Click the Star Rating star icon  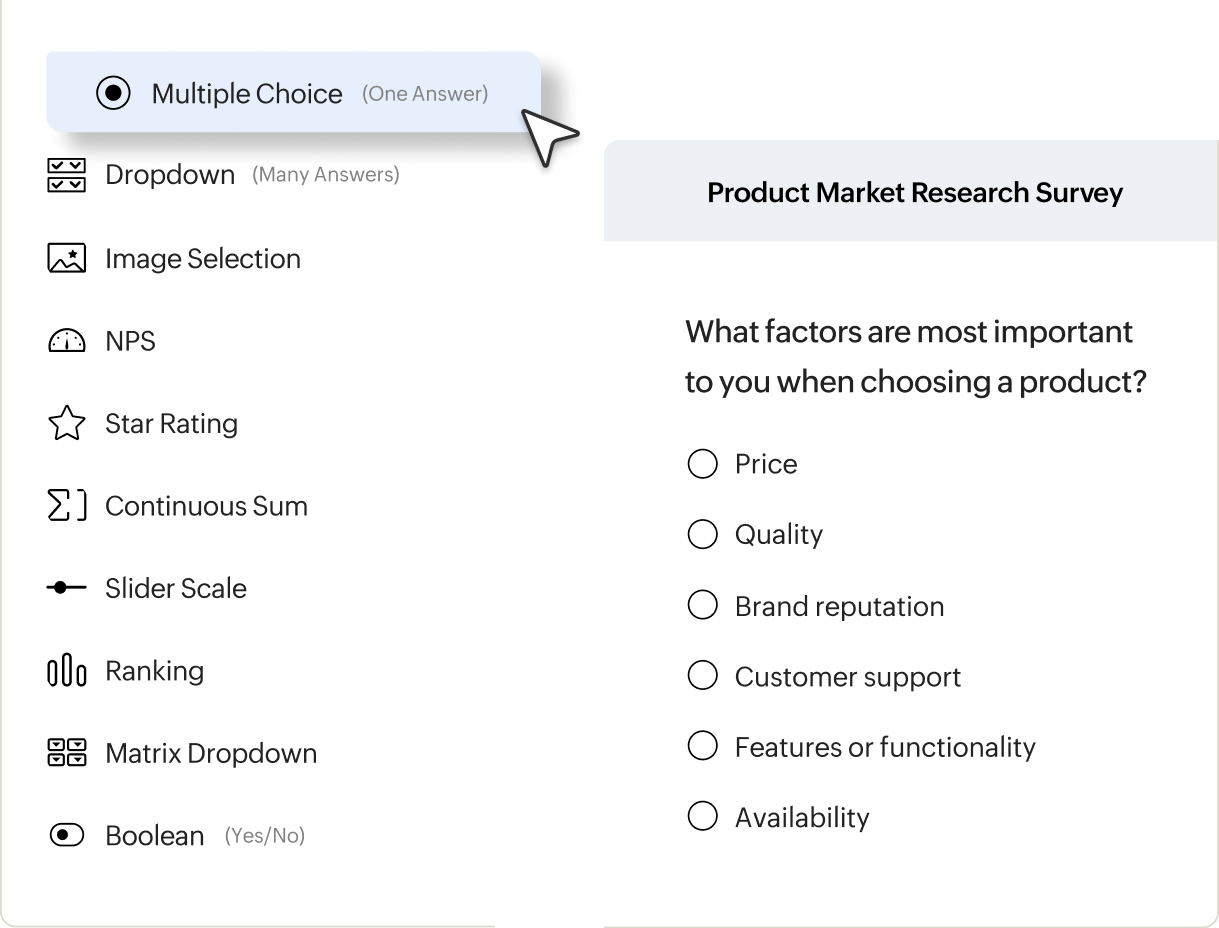click(66, 423)
